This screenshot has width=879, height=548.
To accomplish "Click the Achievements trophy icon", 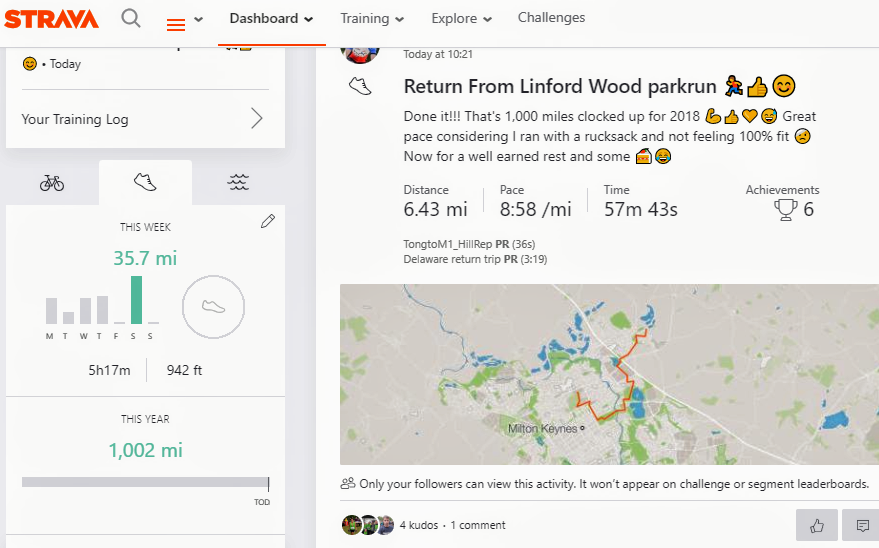I will pyautogui.click(x=785, y=210).
